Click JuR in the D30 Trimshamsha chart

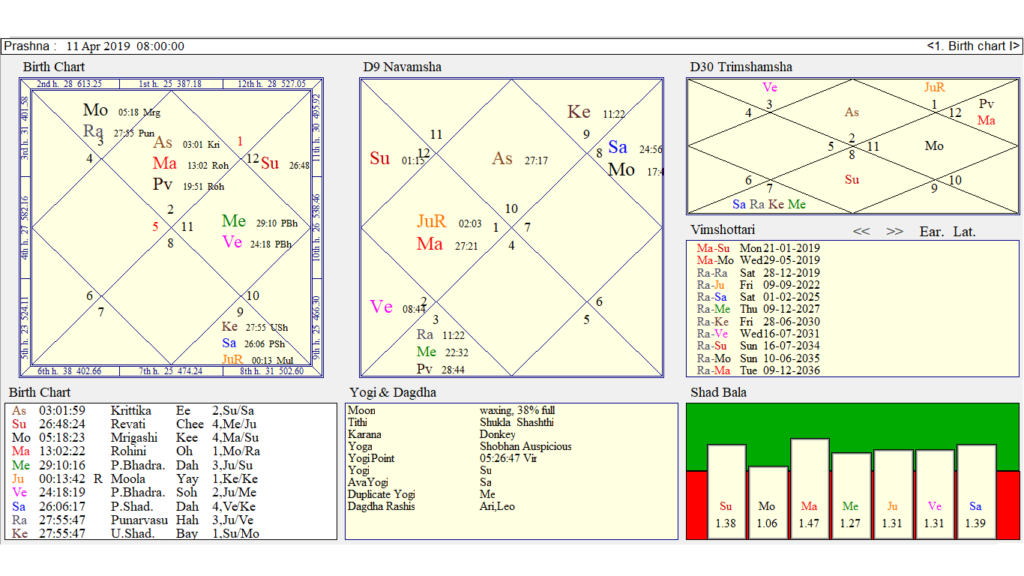pyautogui.click(x=934, y=88)
